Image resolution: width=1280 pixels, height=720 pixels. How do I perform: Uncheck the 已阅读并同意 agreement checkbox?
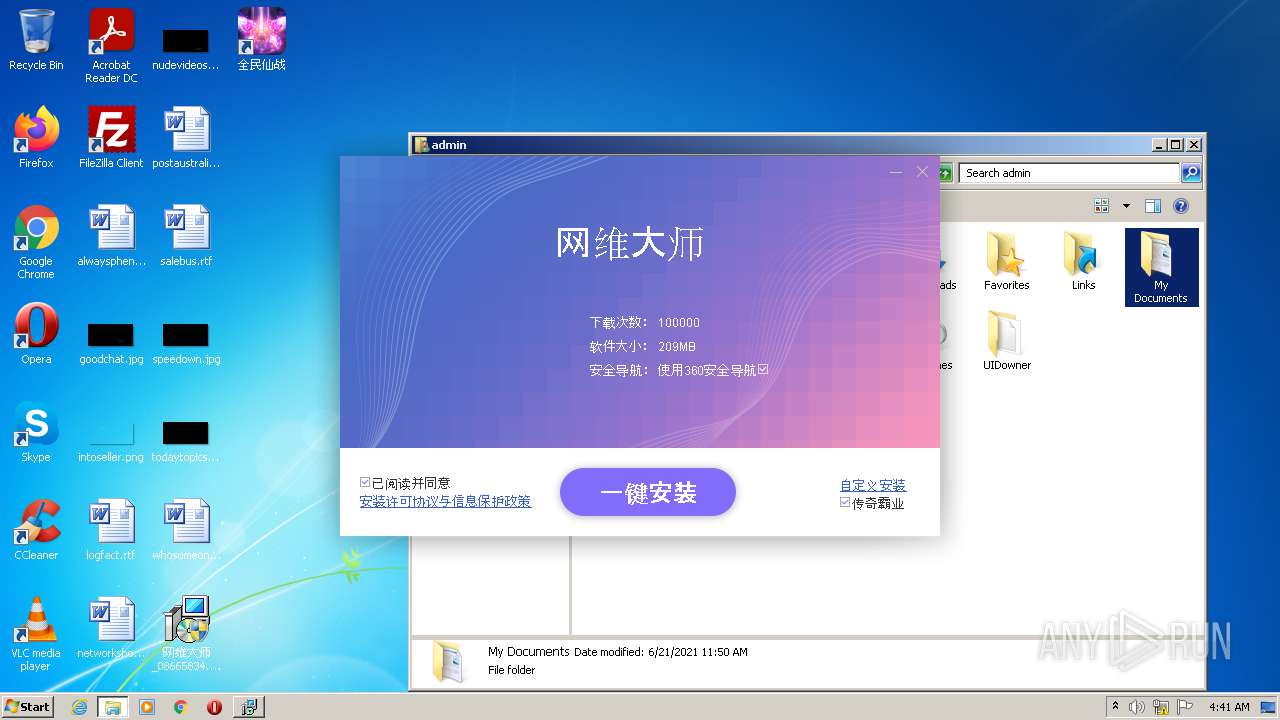click(365, 482)
